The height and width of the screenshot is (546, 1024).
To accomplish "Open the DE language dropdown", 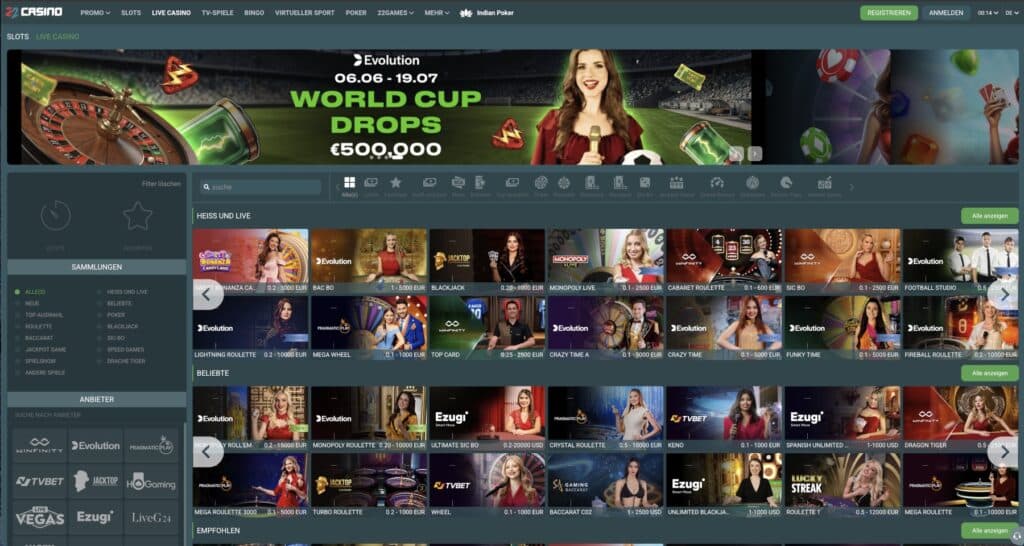I will pyautogui.click(x=1012, y=13).
